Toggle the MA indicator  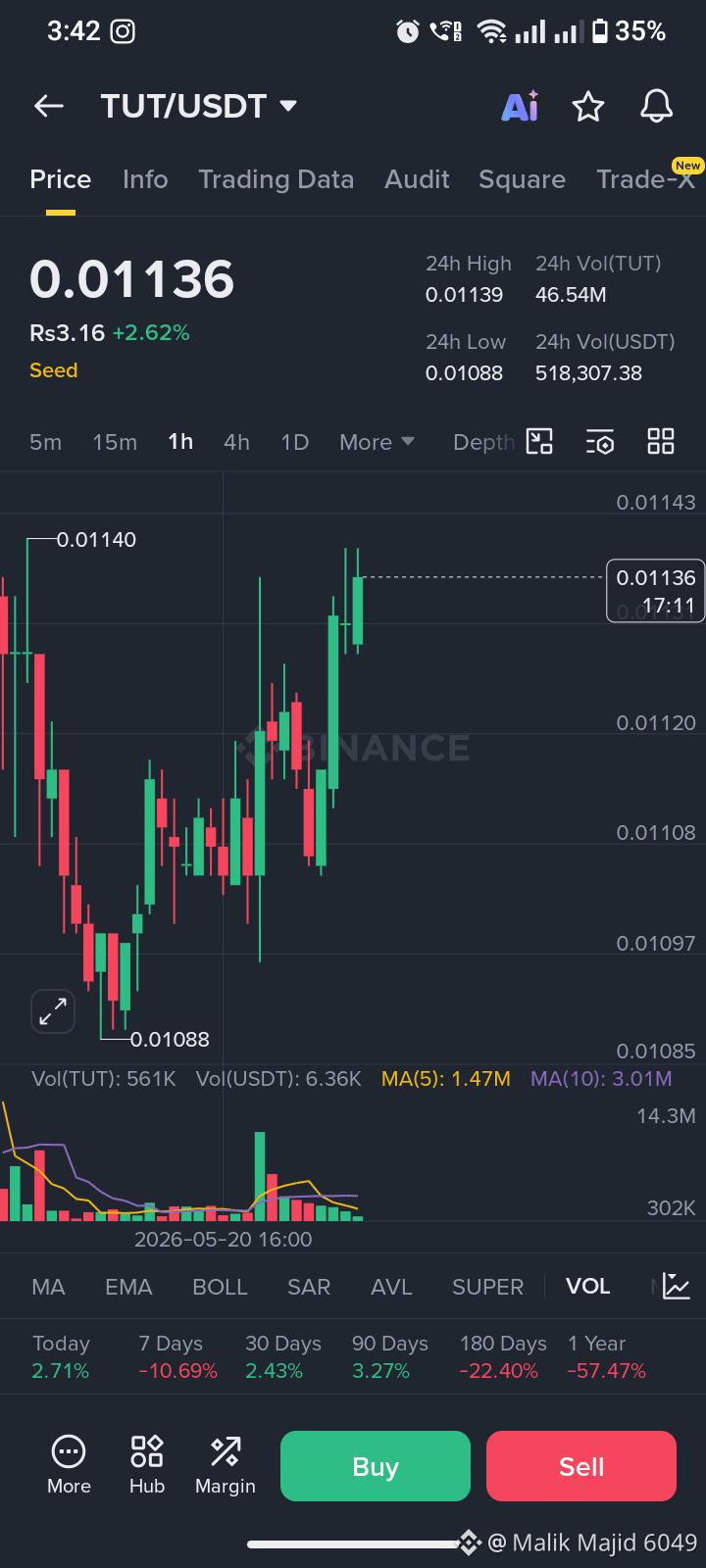[48, 1287]
